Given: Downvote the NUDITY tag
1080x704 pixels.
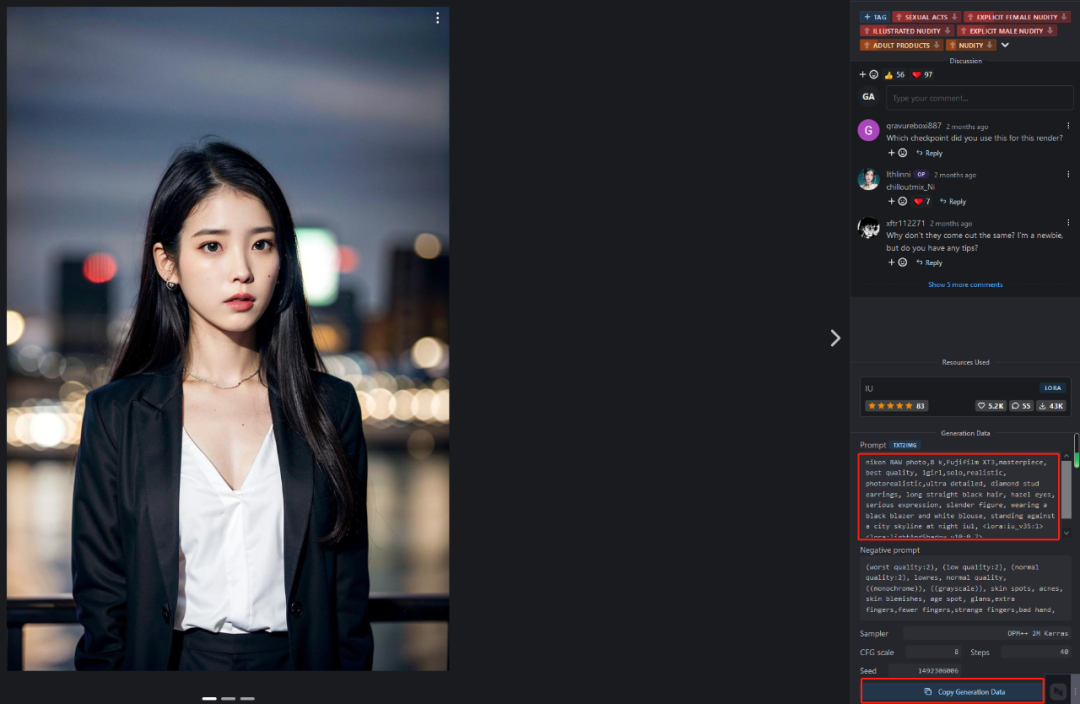Looking at the screenshot, I should pyautogui.click(x=990, y=45).
